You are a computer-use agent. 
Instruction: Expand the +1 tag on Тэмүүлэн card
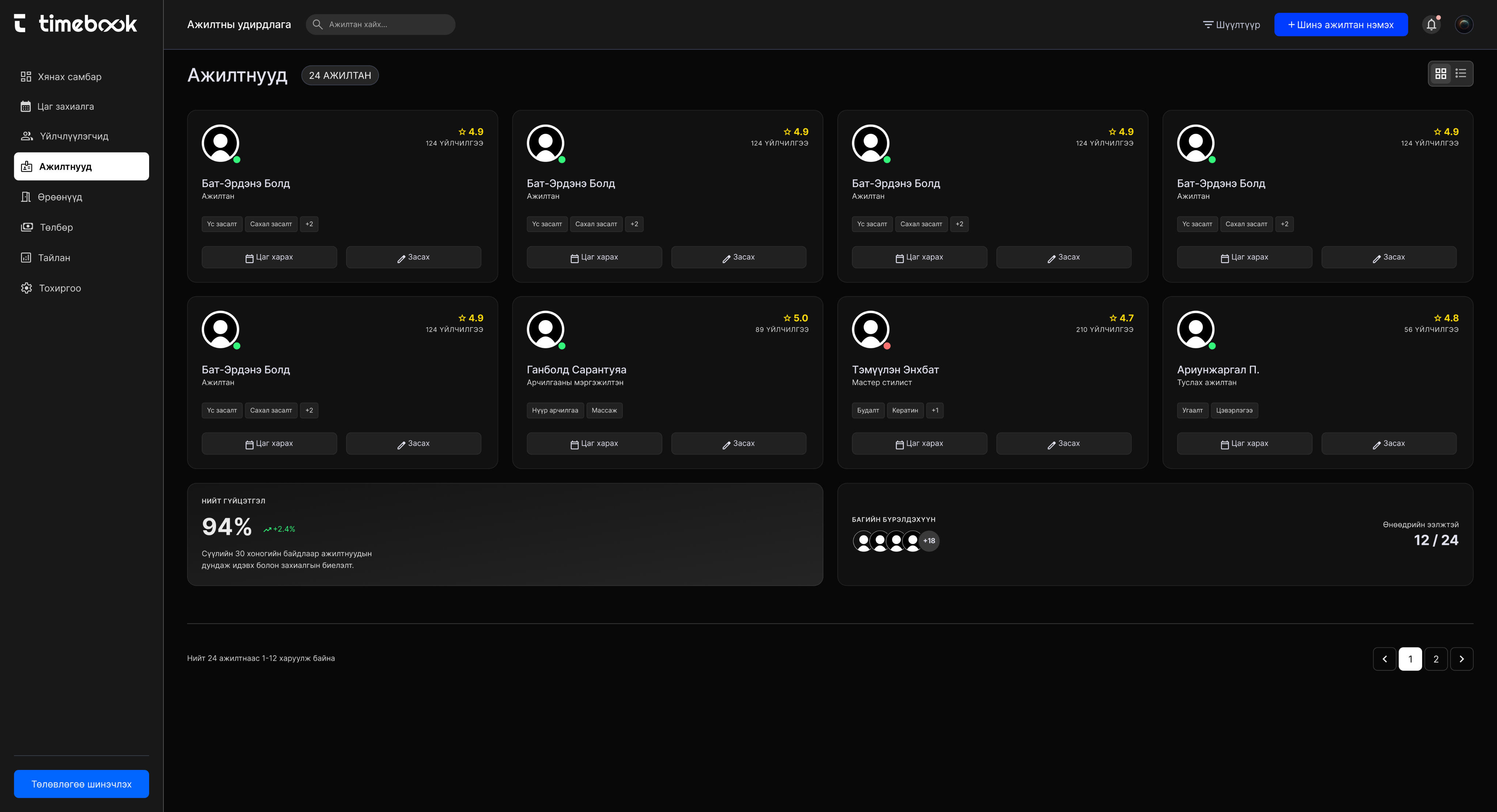coord(935,410)
